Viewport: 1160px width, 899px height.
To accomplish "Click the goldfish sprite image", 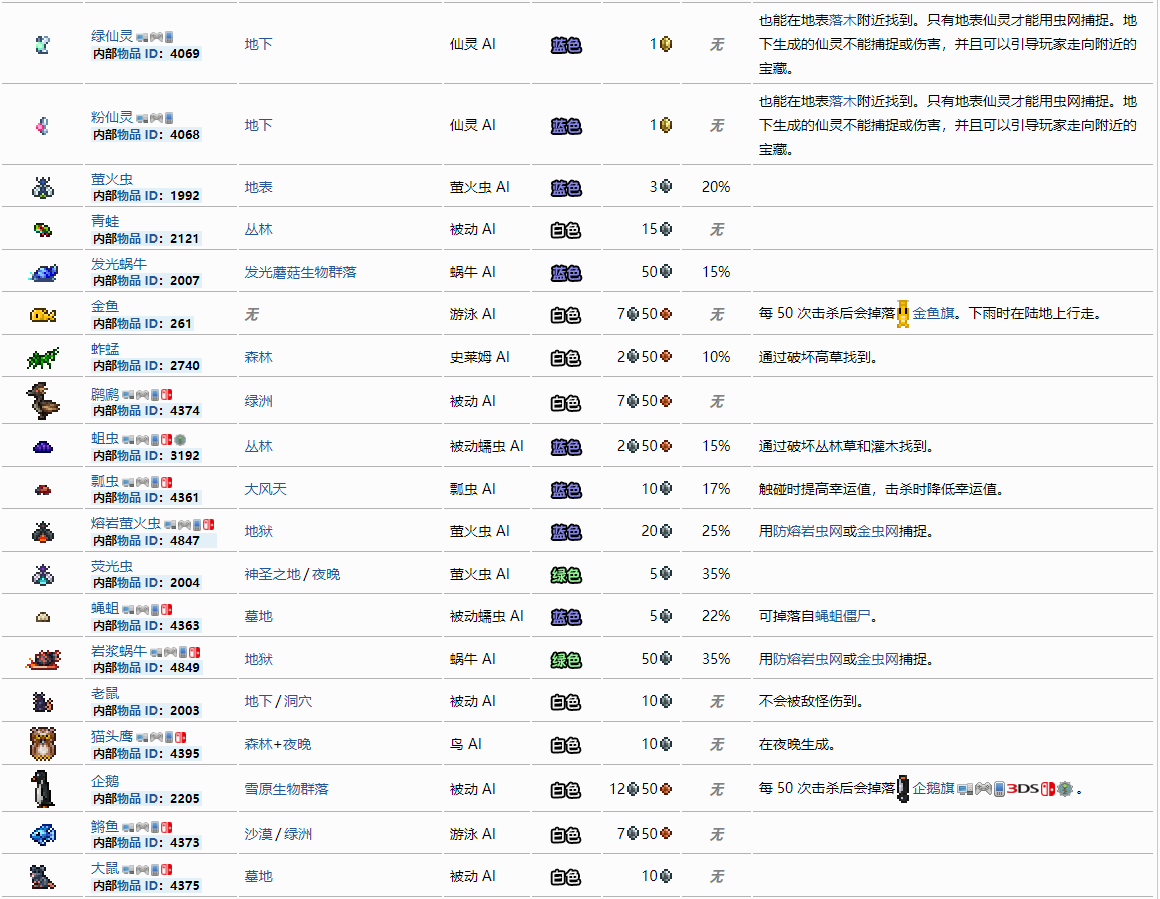I will tap(43, 315).
